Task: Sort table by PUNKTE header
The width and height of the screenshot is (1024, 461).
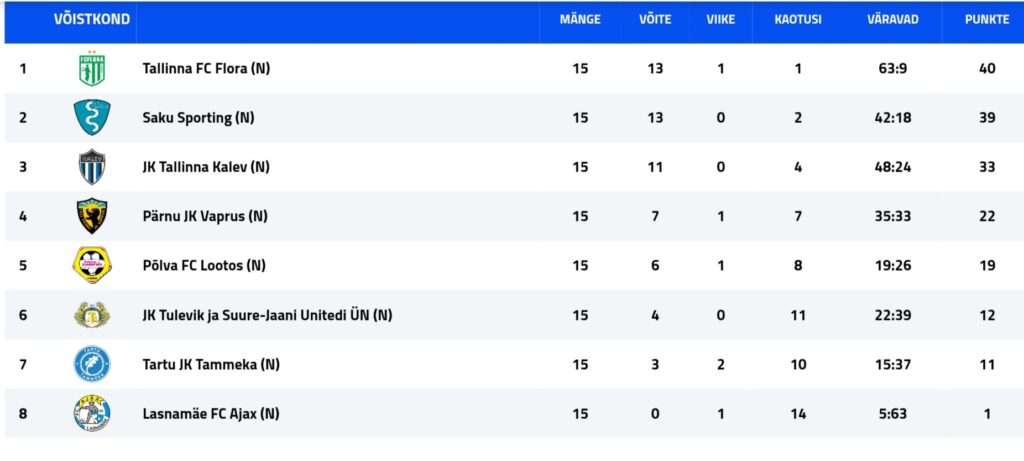Action: 987,20
